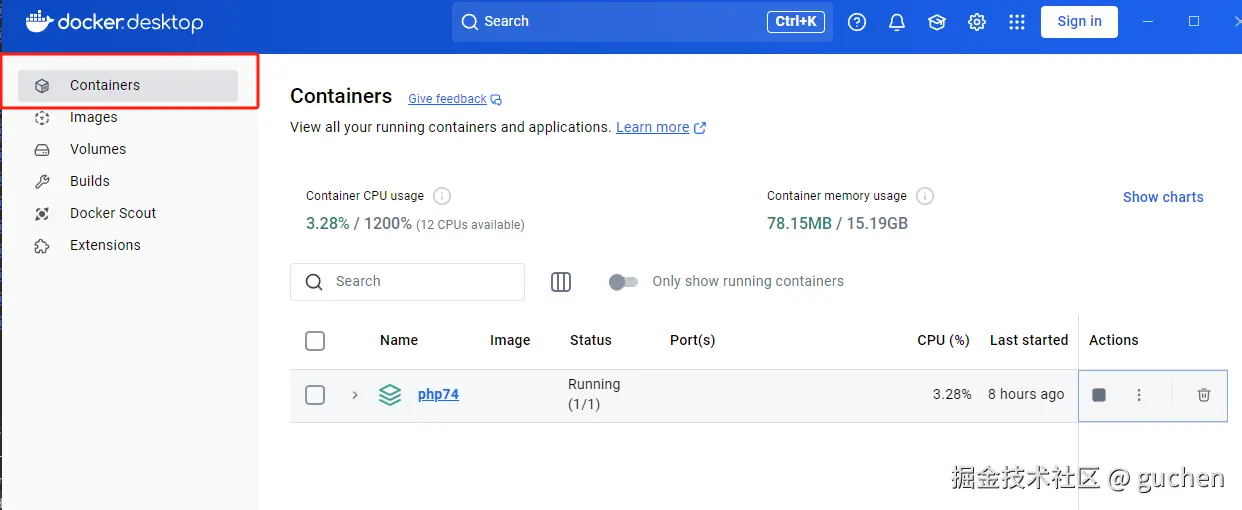Sort by Name column header
This screenshot has height=510, width=1242.
click(x=399, y=341)
